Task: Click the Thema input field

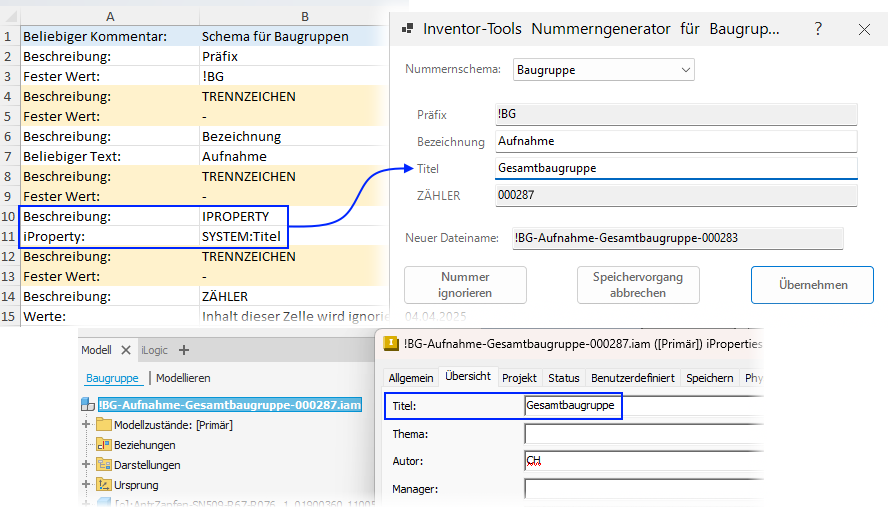Action: 644,434
